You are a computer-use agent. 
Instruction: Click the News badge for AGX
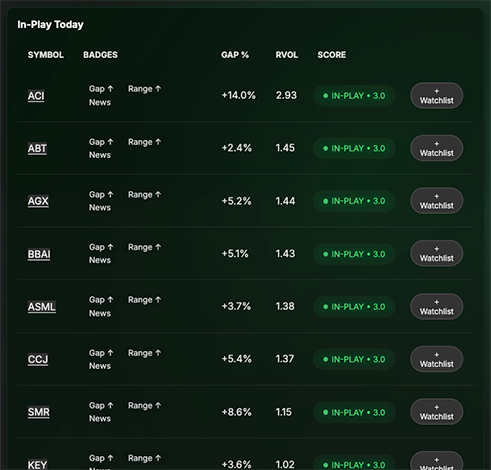pos(100,208)
